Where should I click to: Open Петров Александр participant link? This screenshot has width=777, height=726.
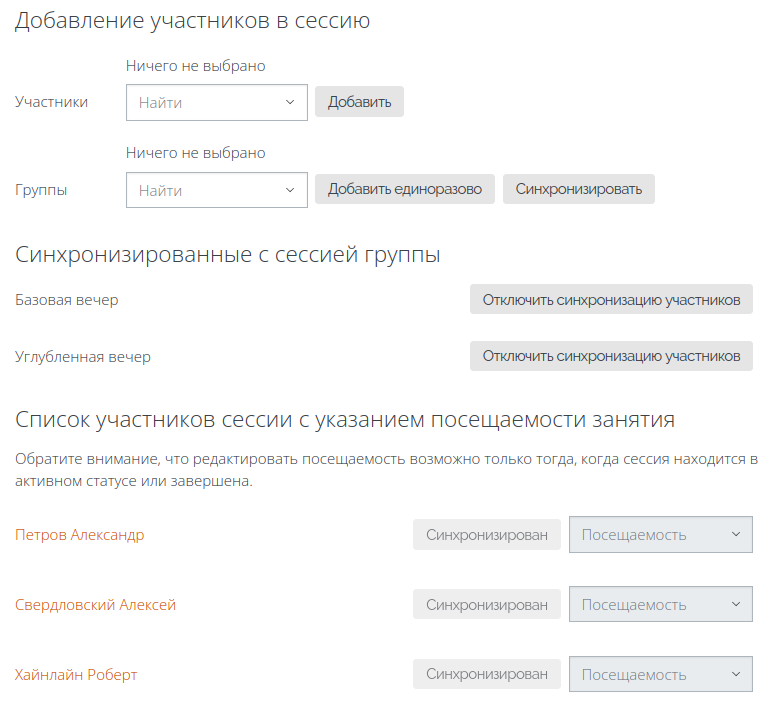pyautogui.click(x=79, y=535)
